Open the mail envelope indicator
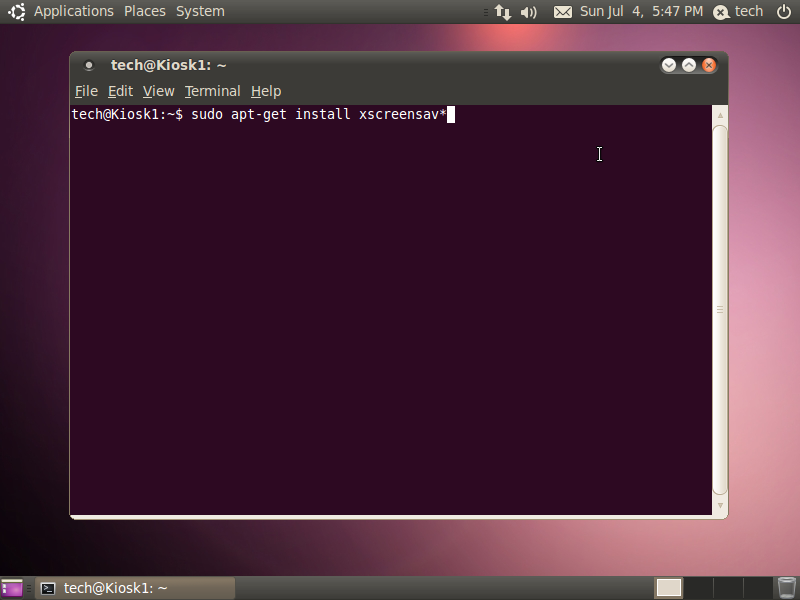The height and width of the screenshot is (600, 800). [x=563, y=12]
